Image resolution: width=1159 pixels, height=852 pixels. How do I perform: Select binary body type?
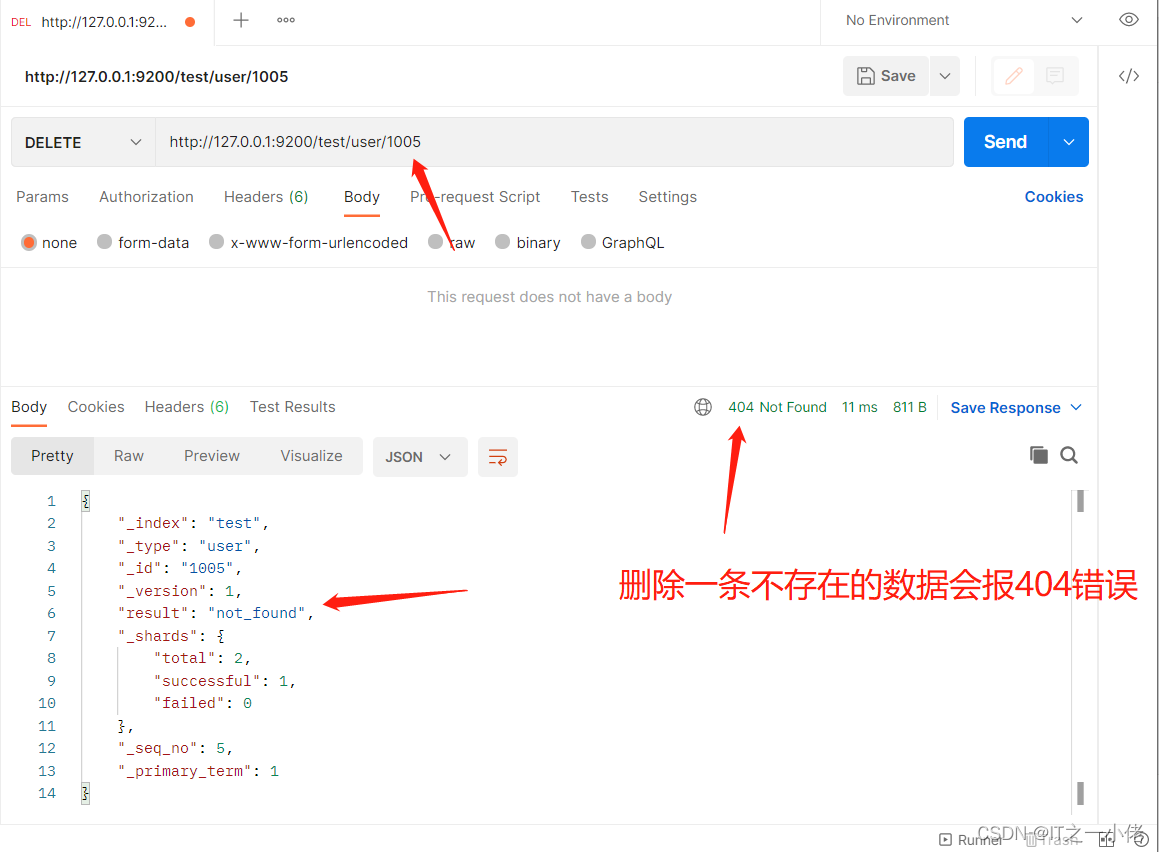[x=503, y=242]
